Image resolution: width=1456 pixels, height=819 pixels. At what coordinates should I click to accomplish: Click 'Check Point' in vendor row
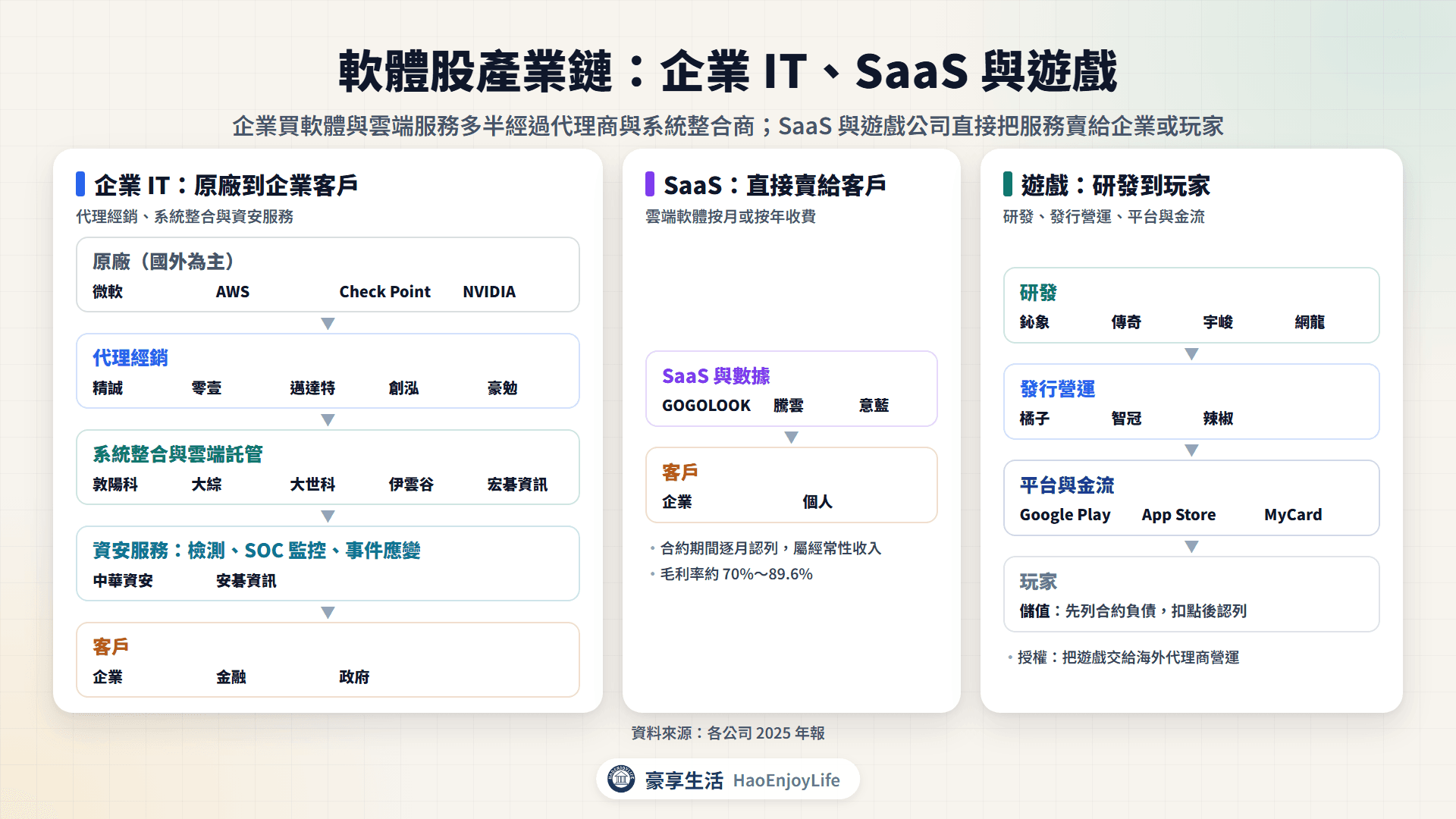pos(384,292)
